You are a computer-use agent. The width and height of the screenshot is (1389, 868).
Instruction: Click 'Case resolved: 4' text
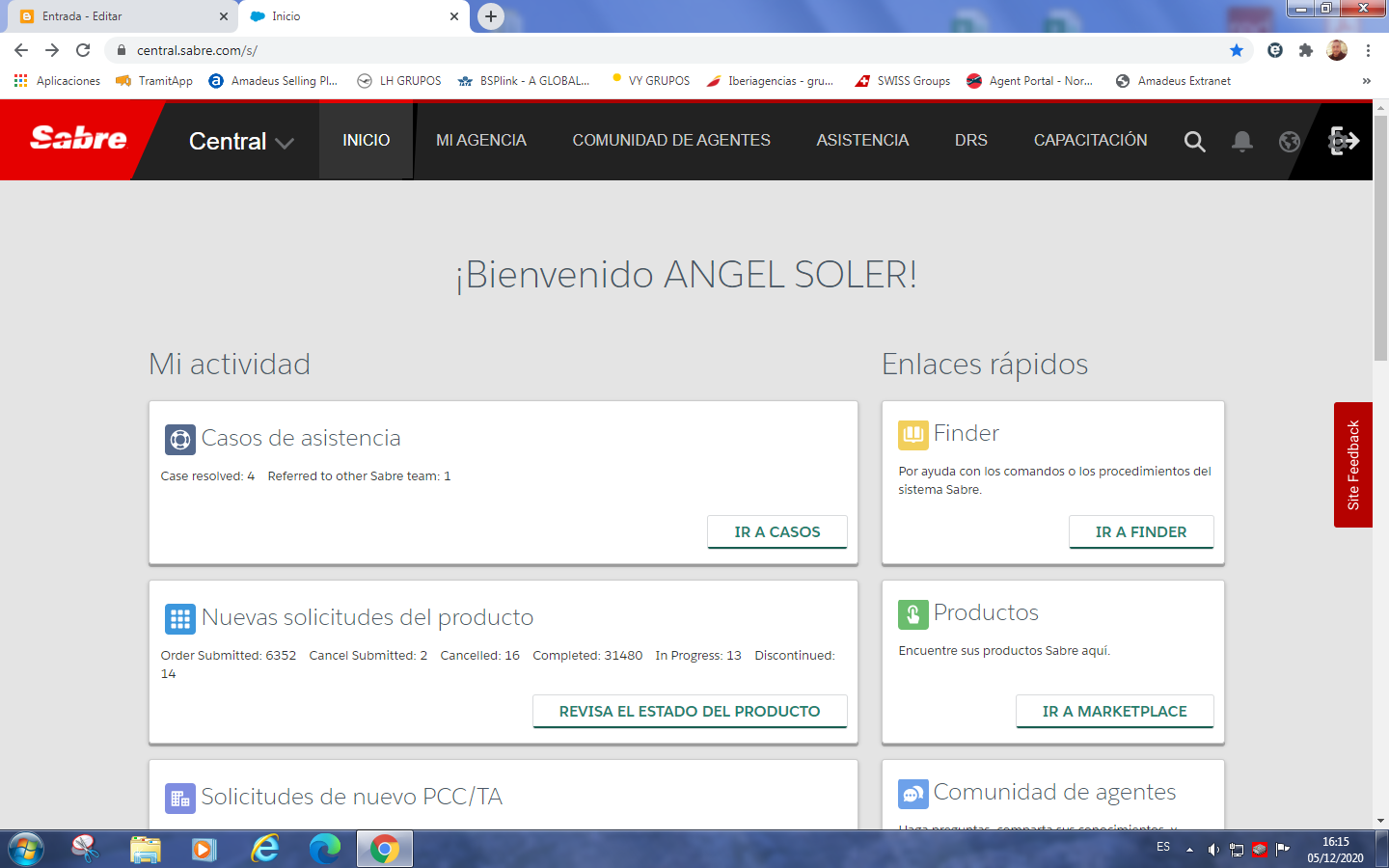[207, 476]
